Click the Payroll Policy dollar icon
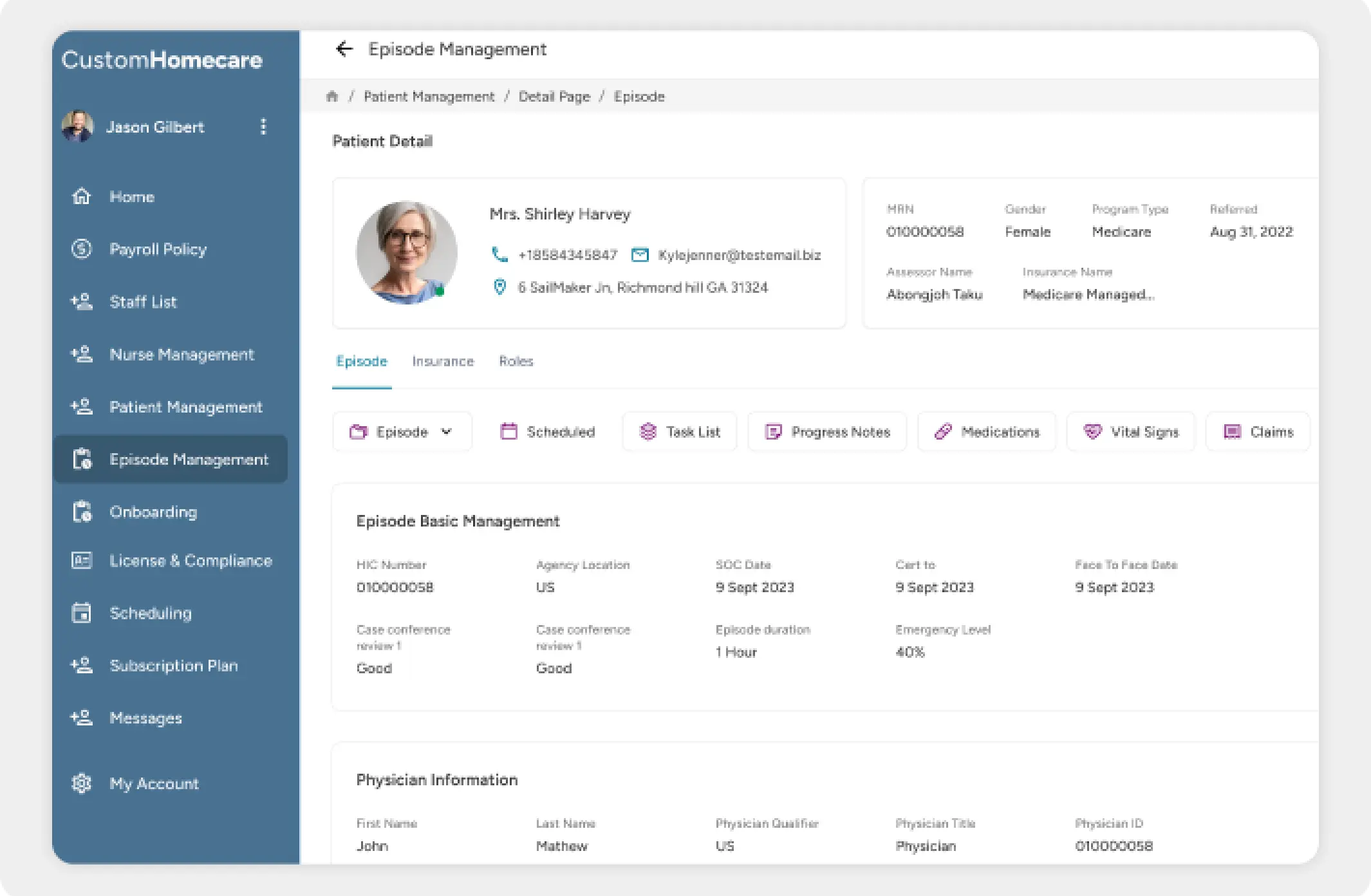 81,248
